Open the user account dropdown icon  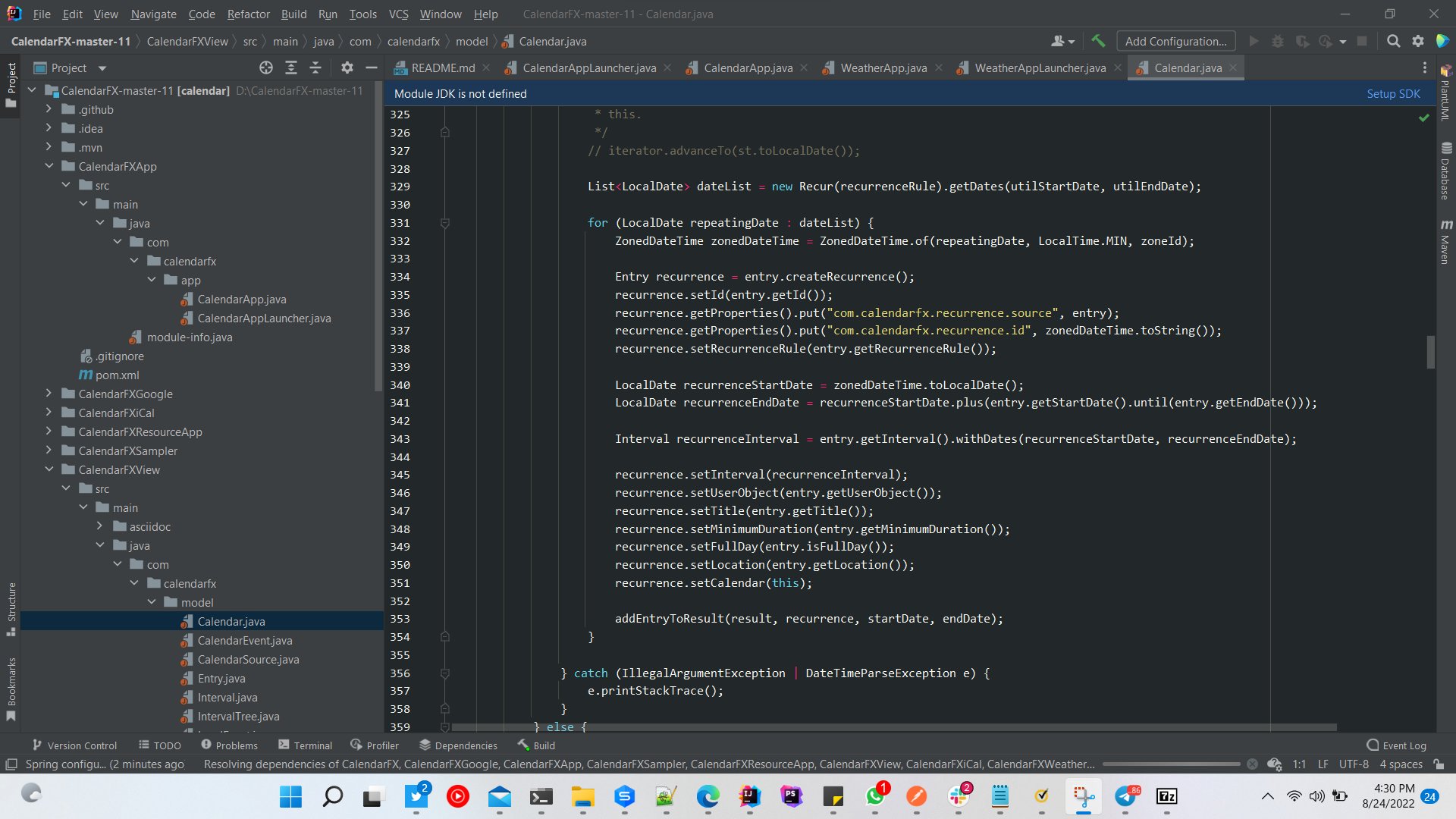1062,41
